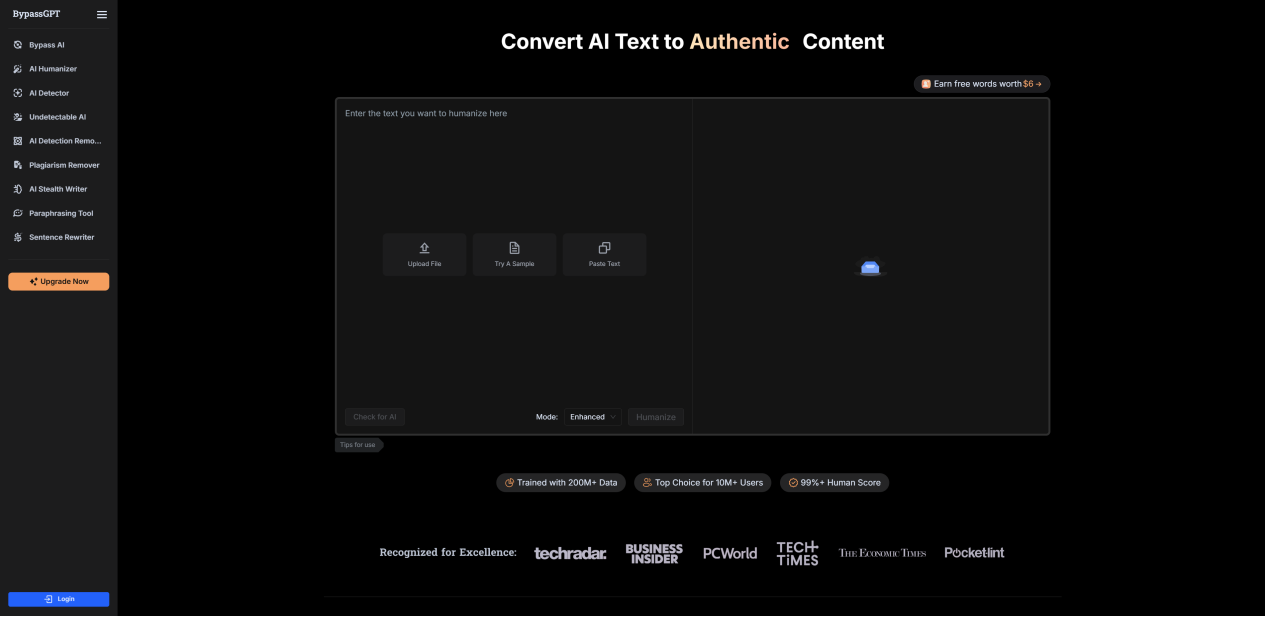1265x620 pixels.
Task: Open AI Stealth Writer tool
Action: pos(59,189)
